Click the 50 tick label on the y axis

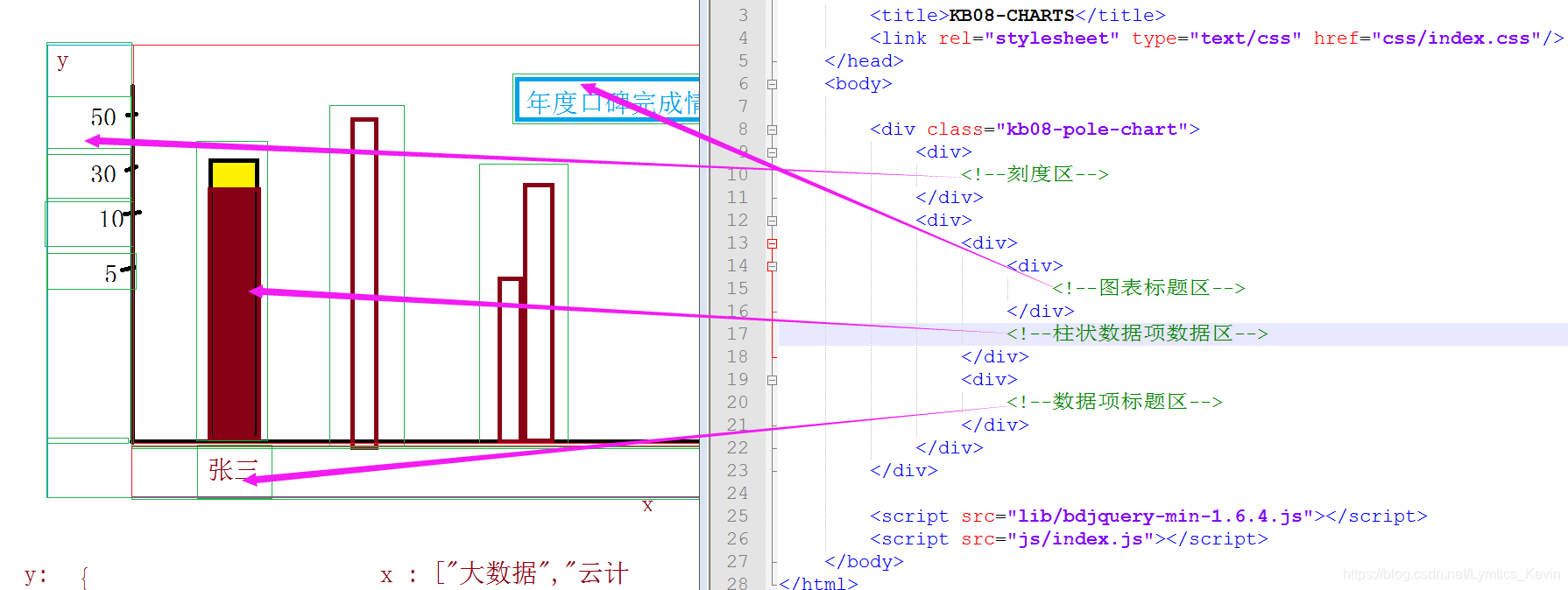coord(103,117)
